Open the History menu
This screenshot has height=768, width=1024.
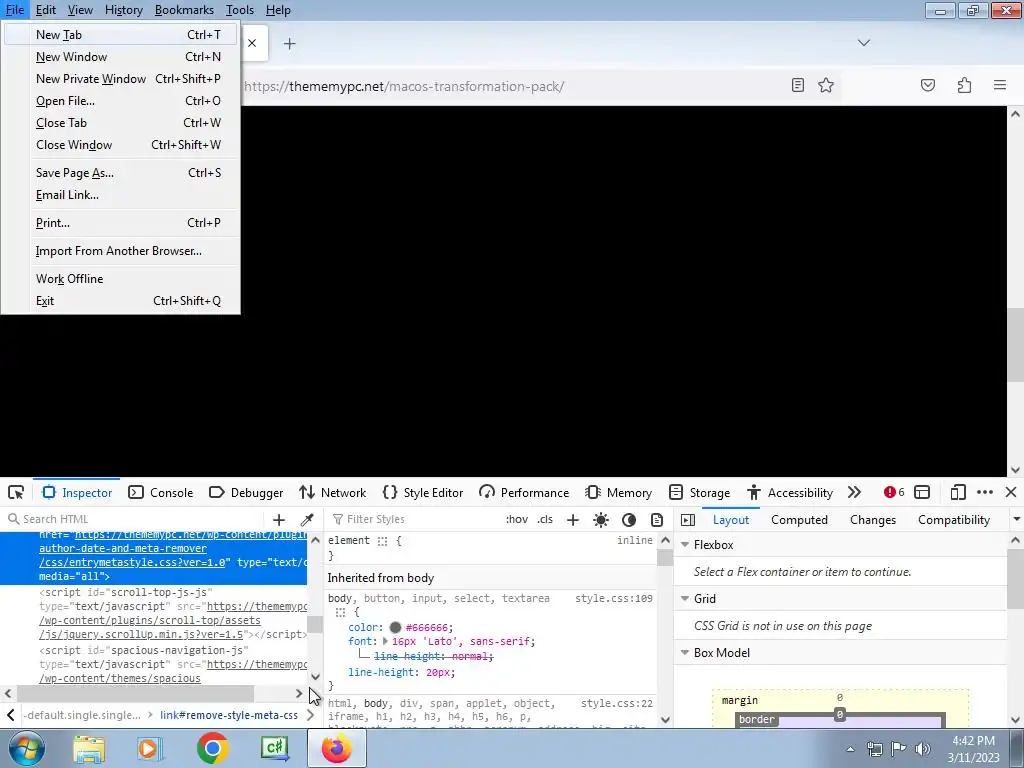click(x=123, y=10)
